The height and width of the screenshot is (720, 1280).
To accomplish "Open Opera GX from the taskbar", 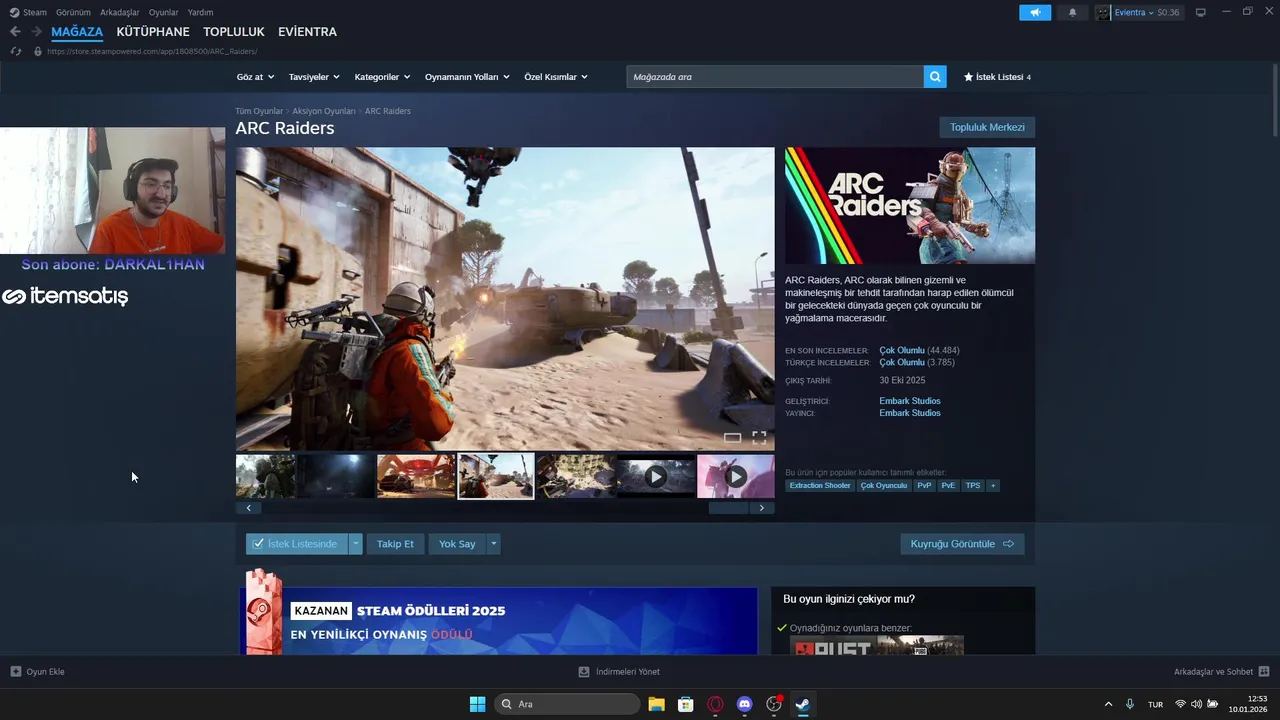I will [715, 704].
